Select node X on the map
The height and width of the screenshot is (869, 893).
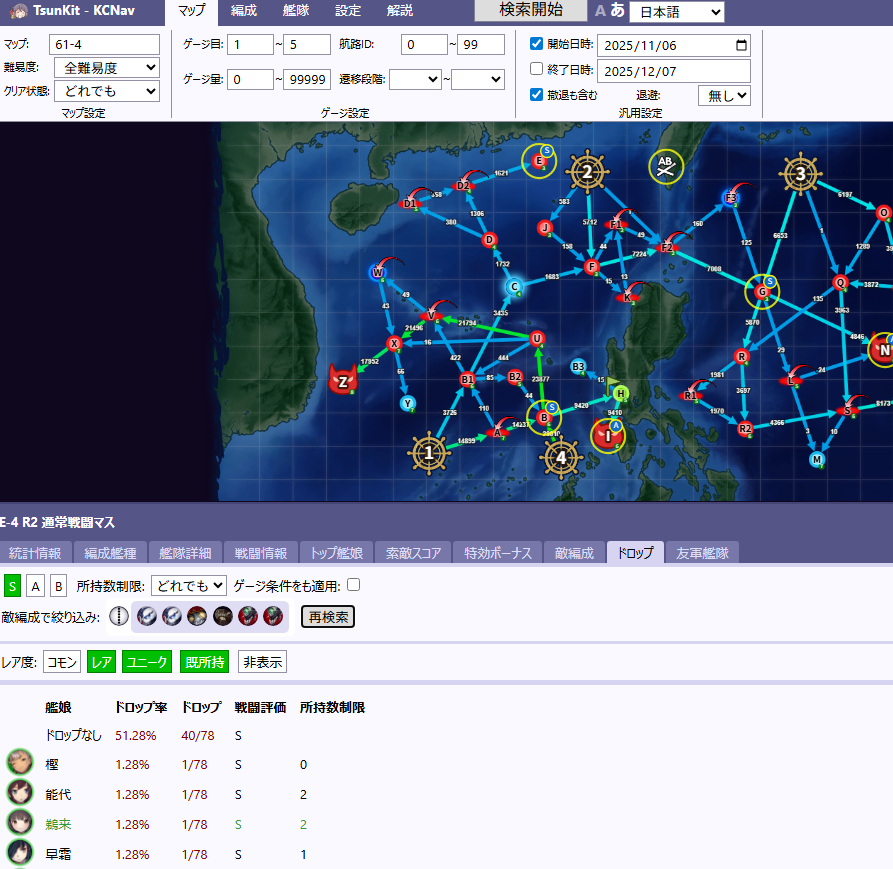point(394,343)
